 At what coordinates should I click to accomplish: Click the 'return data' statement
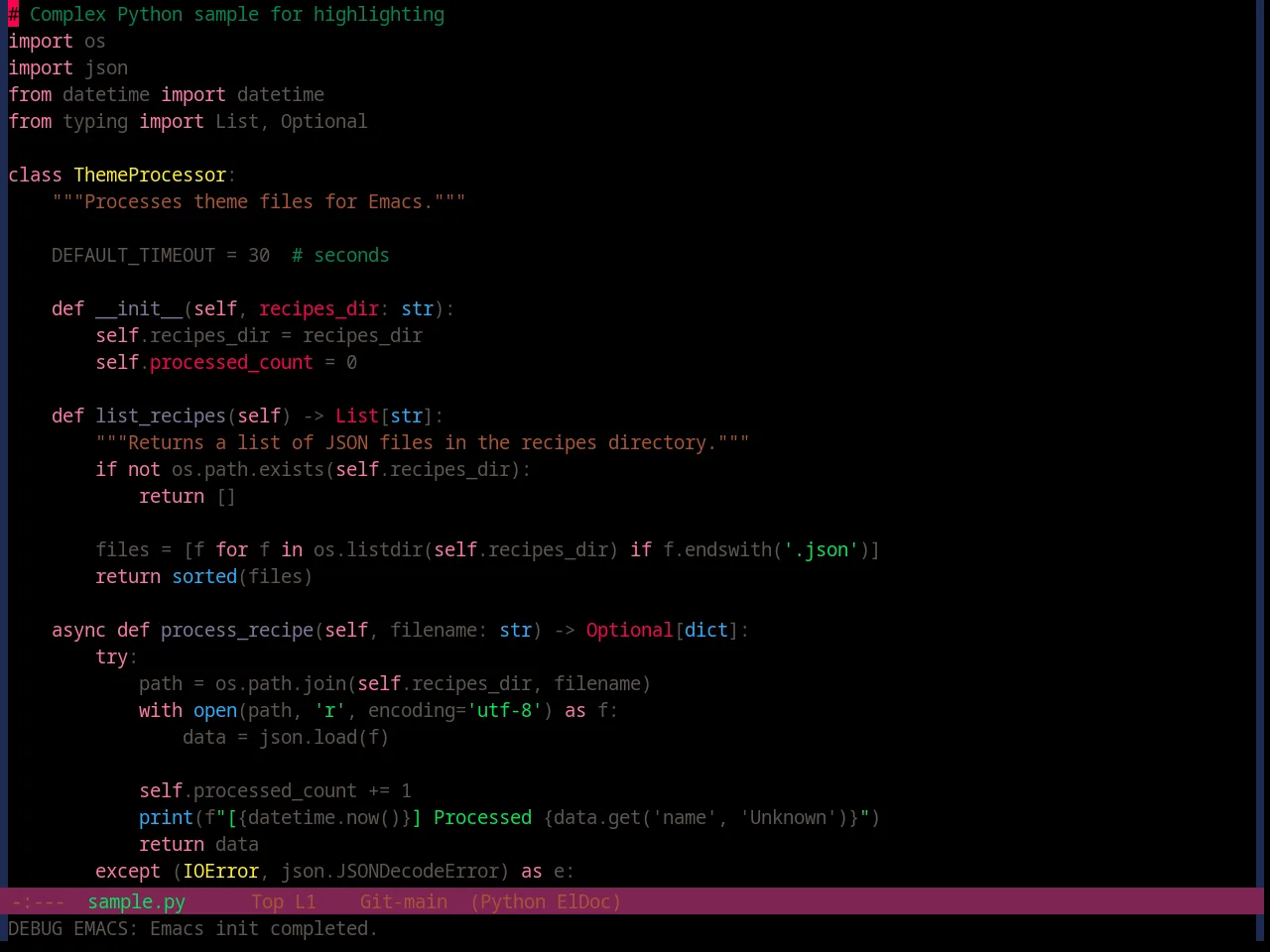[198, 844]
